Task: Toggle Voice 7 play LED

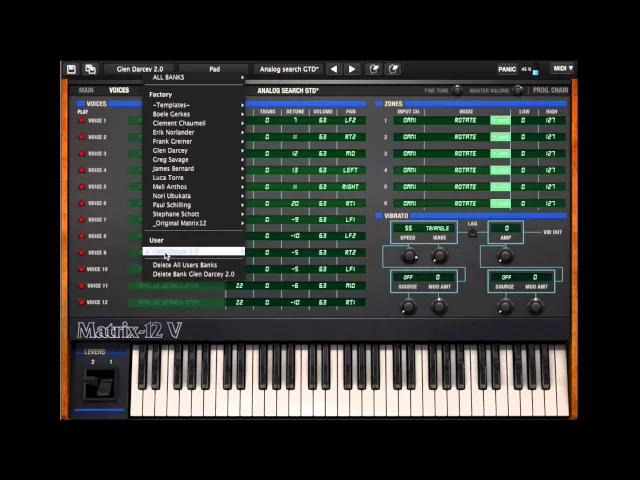Action: coord(82,220)
